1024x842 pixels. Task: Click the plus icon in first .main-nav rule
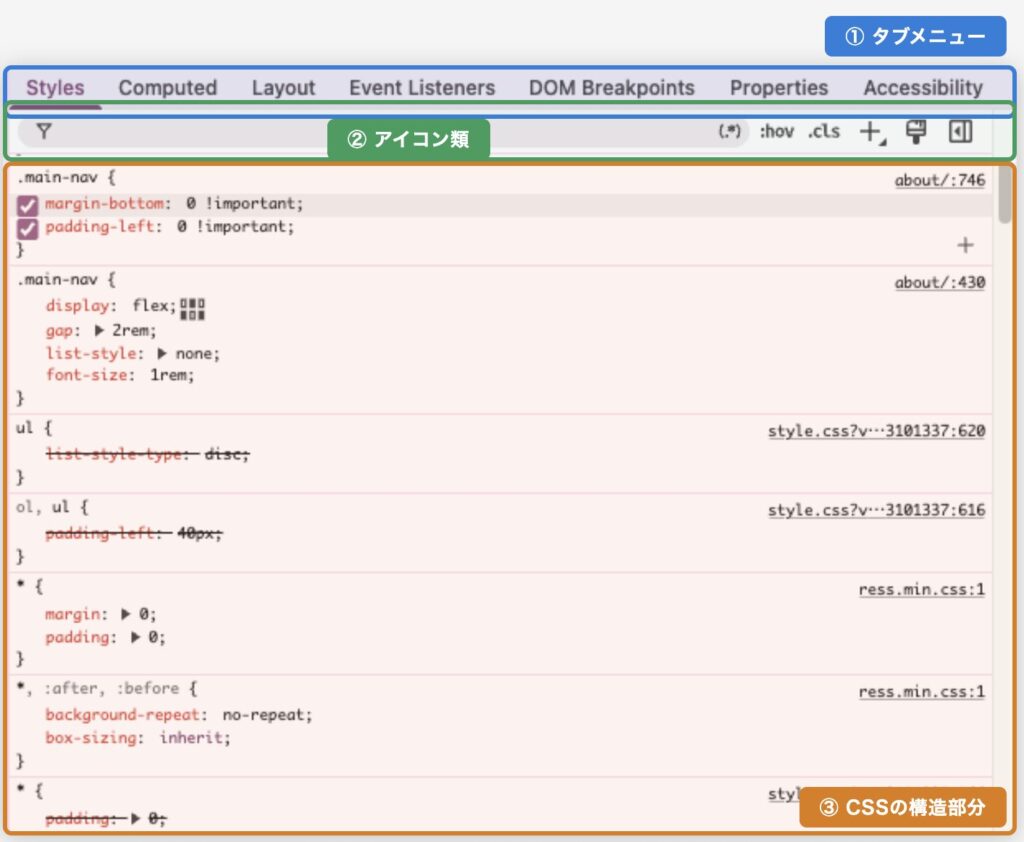point(965,246)
